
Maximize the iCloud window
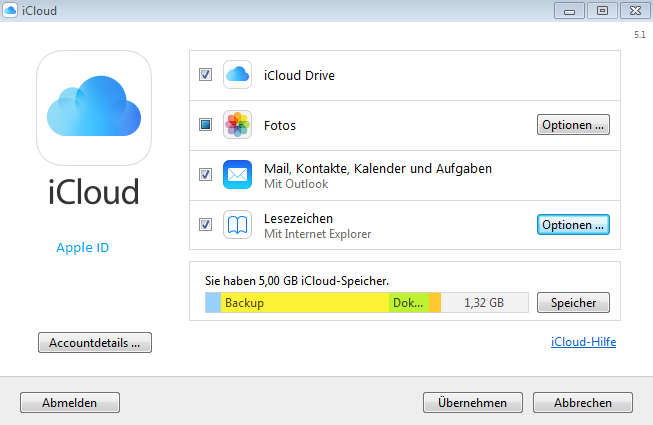(602, 11)
